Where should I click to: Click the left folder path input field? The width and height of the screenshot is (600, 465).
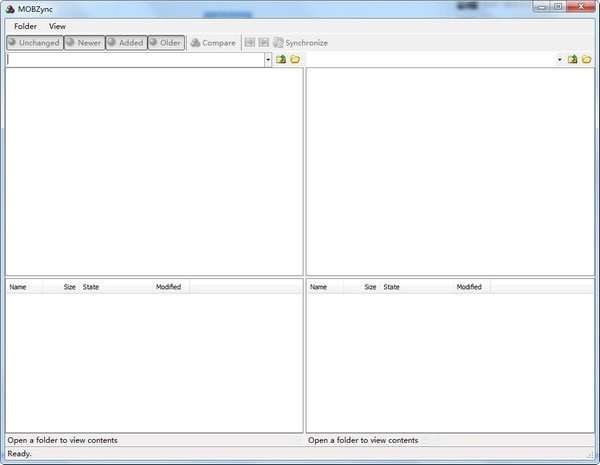[135, 60]
